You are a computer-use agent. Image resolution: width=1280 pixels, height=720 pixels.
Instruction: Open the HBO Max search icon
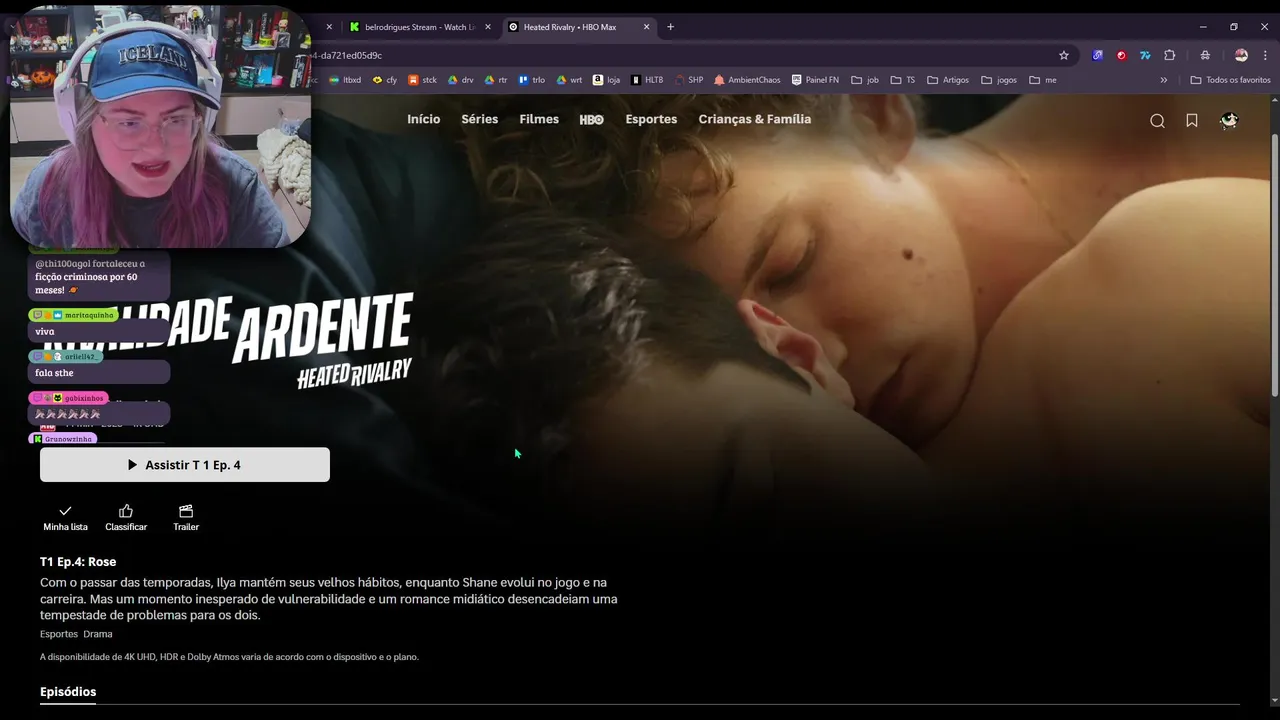click(1157, 121)
